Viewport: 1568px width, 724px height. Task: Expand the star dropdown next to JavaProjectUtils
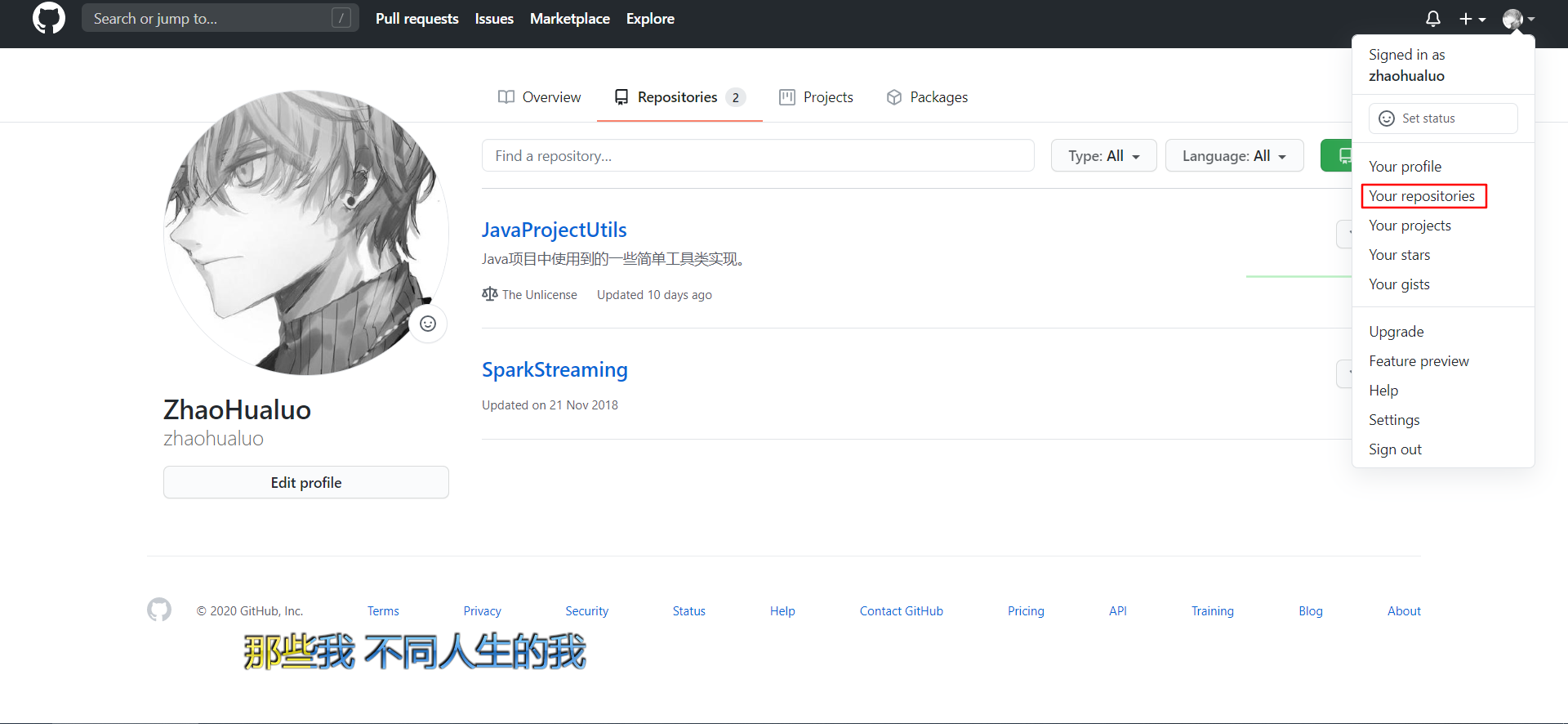click(1345, 235)
